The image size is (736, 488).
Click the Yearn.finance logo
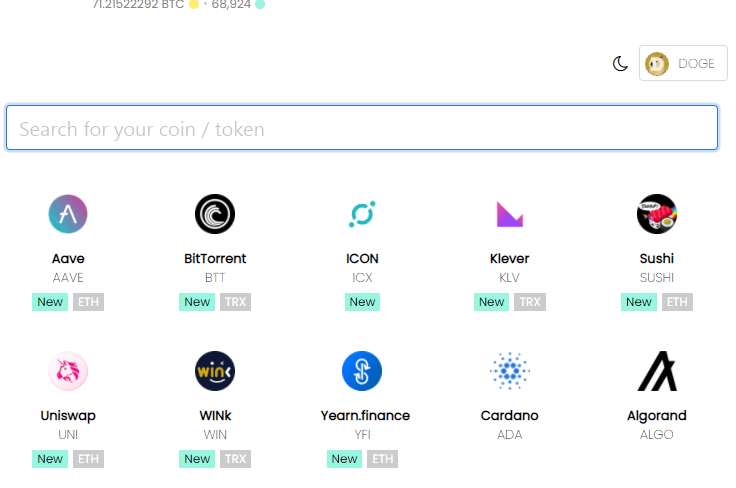point(362,371)
